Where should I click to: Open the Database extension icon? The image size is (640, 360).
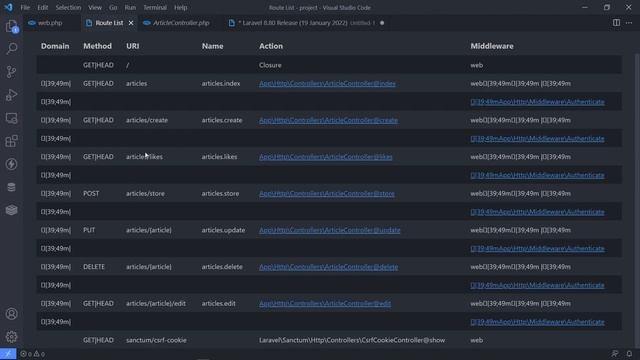[11, 187]
